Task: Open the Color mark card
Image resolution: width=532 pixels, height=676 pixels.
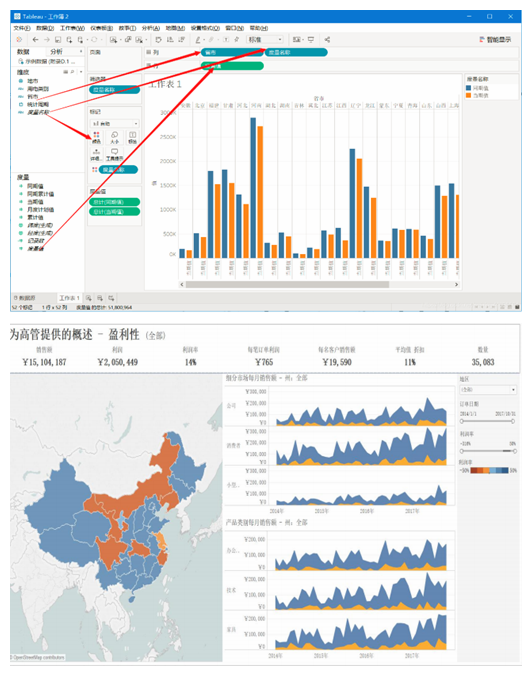Action: [x=96, y=138]
